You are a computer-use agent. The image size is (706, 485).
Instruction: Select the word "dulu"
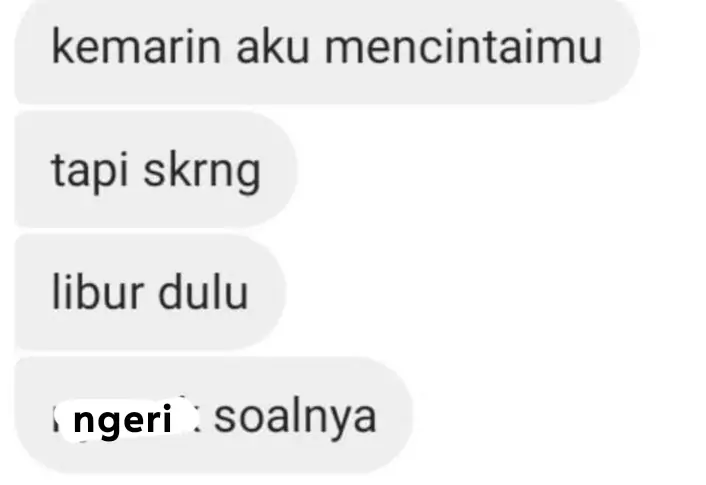pos(204,292)
